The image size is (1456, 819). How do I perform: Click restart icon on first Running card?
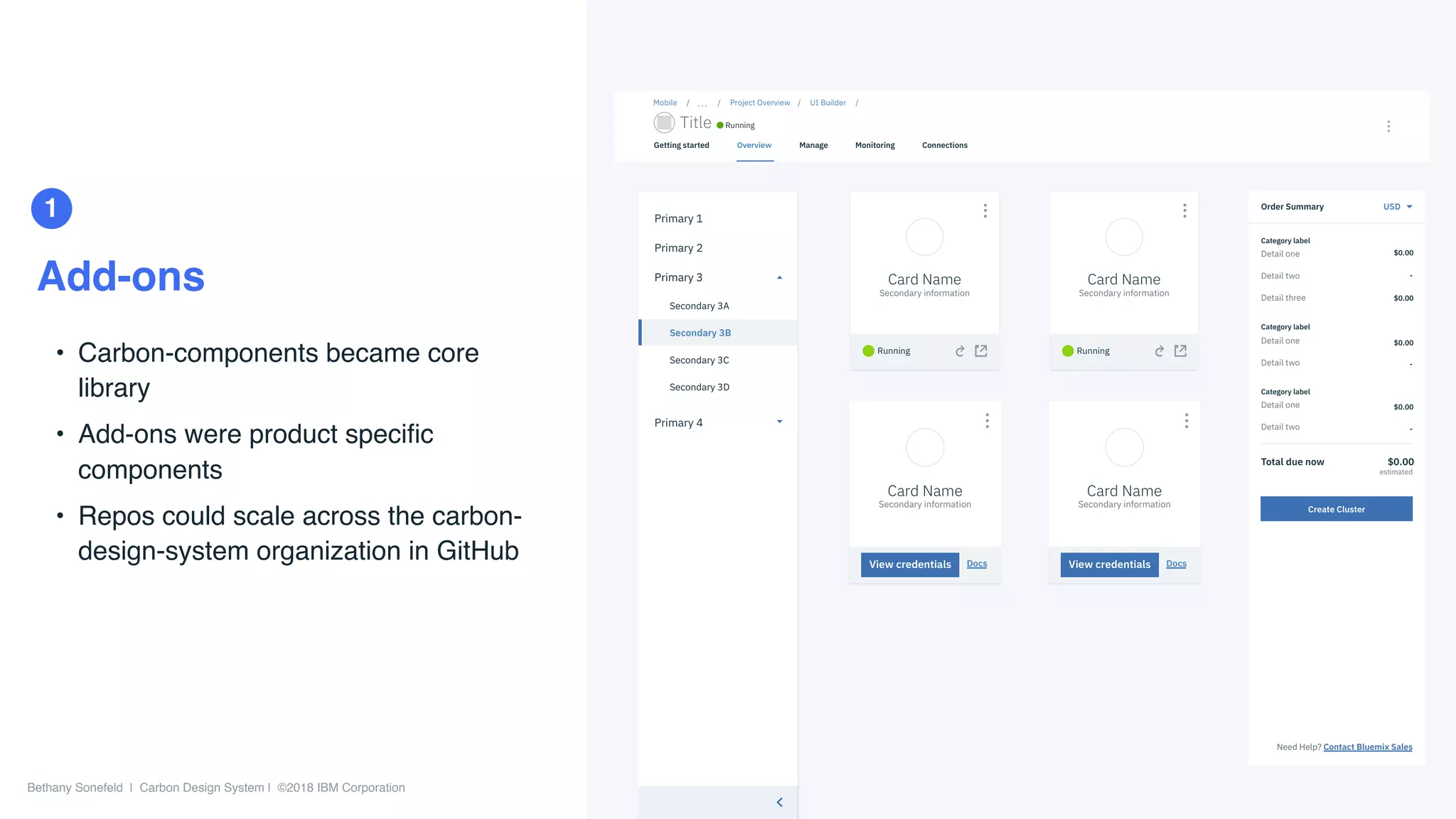[x=960, y=351]
